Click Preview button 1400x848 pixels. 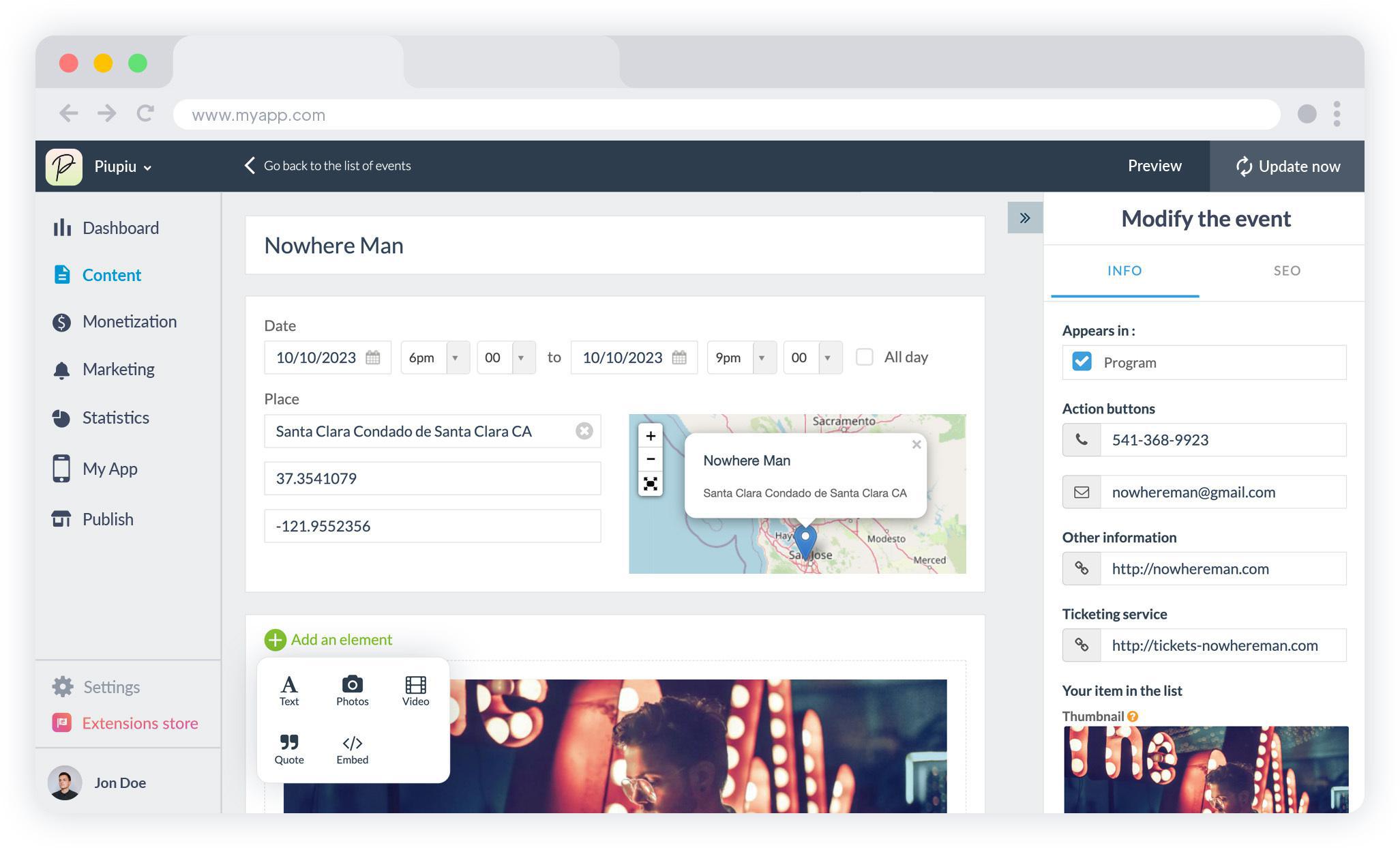coord(1155,166)
